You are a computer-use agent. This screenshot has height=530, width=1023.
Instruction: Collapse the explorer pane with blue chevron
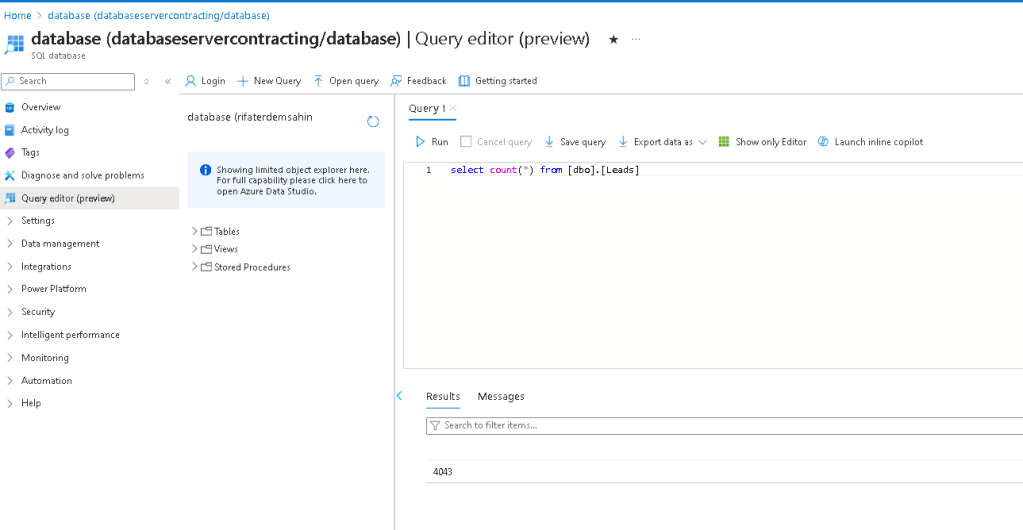[399, 396]
